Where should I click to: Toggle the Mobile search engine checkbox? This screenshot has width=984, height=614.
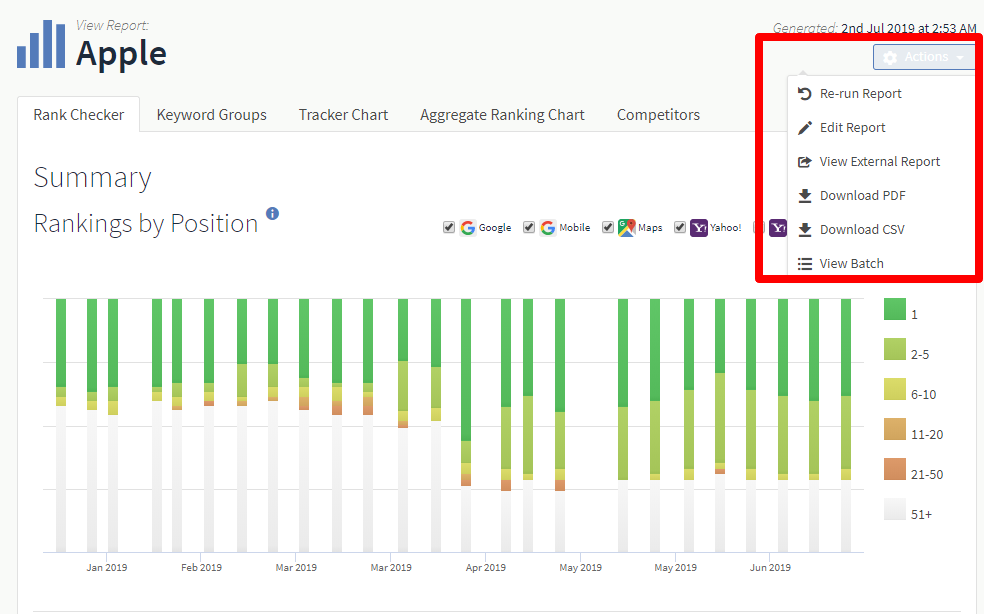click(x=529, y=227)
